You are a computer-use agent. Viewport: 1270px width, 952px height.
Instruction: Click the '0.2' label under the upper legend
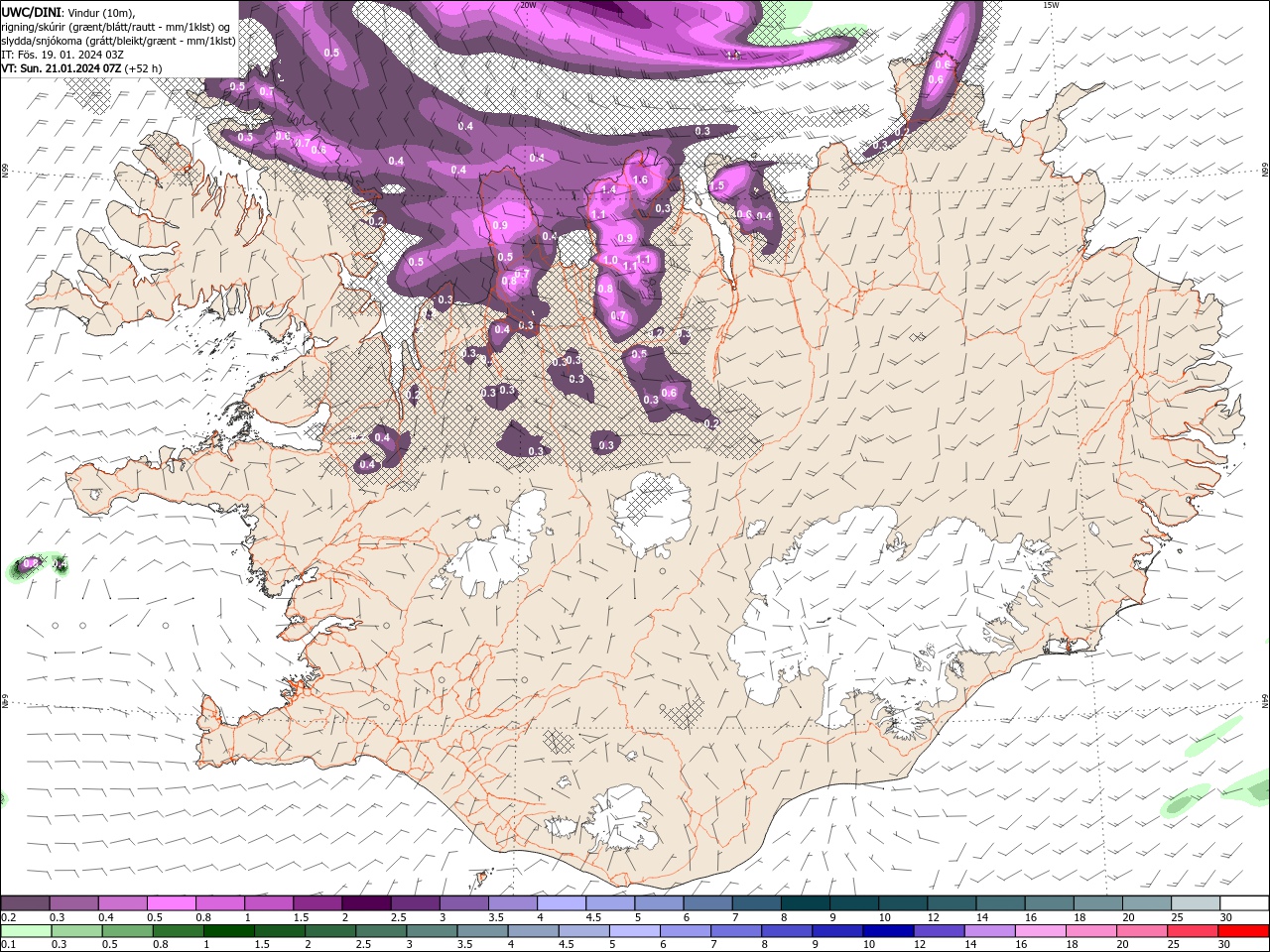point(8,917)
